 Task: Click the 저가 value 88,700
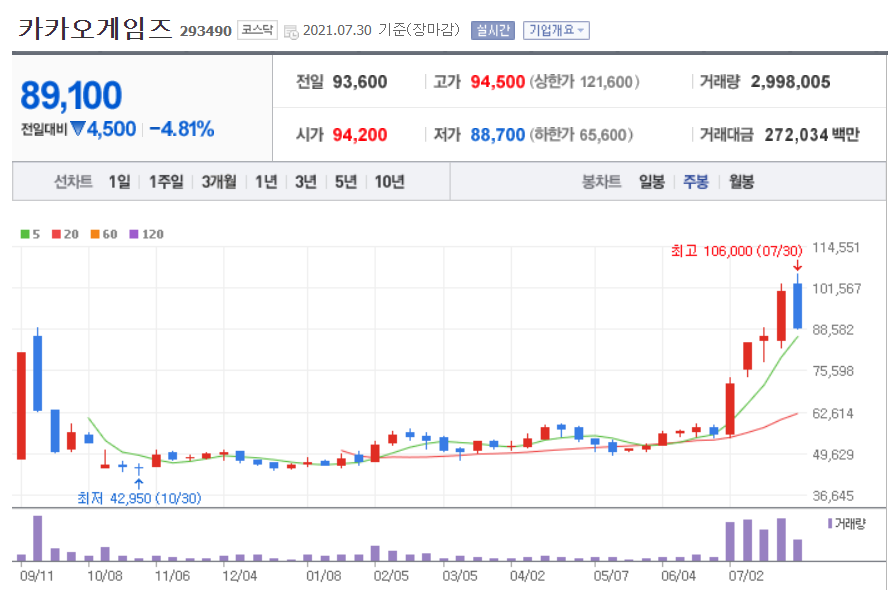(498, 135)
